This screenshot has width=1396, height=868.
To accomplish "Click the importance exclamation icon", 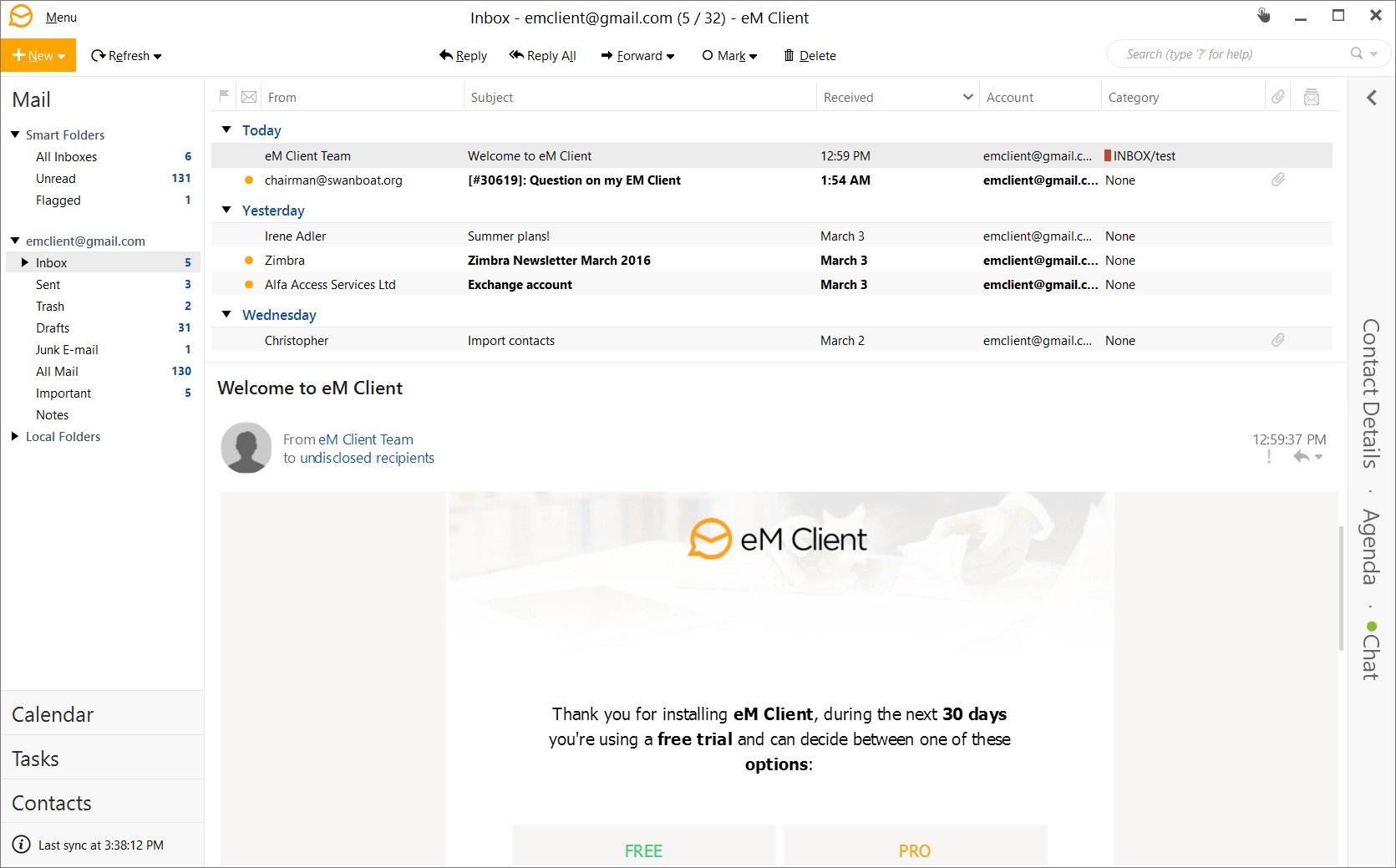I will pyautogui.click(x=1269, y=456).
